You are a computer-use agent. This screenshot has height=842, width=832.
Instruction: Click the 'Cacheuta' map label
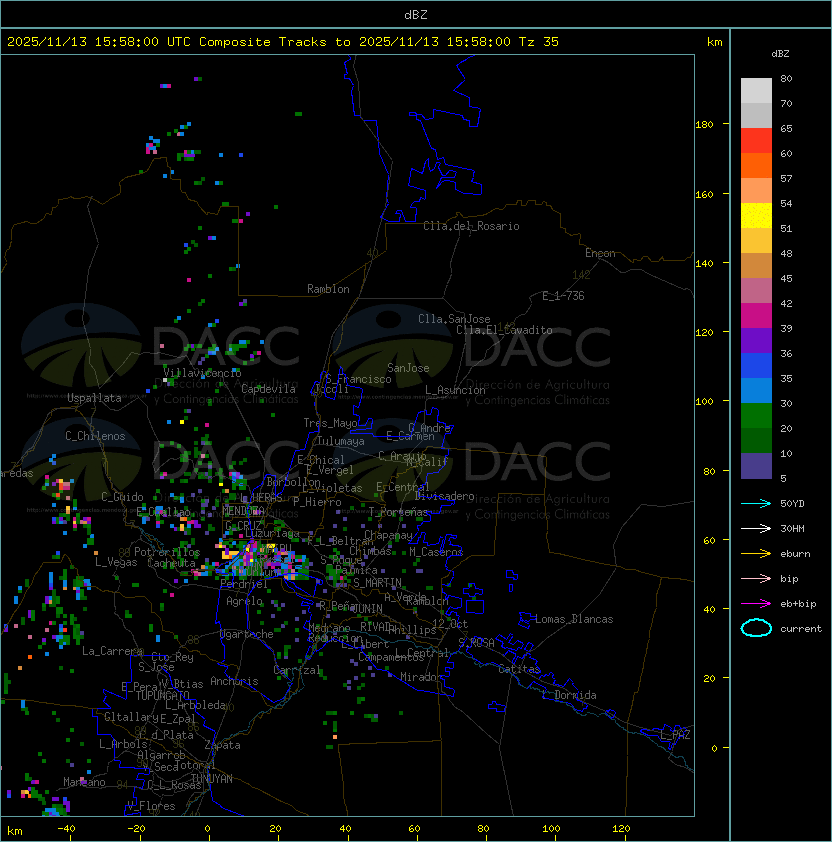point(171,563)
